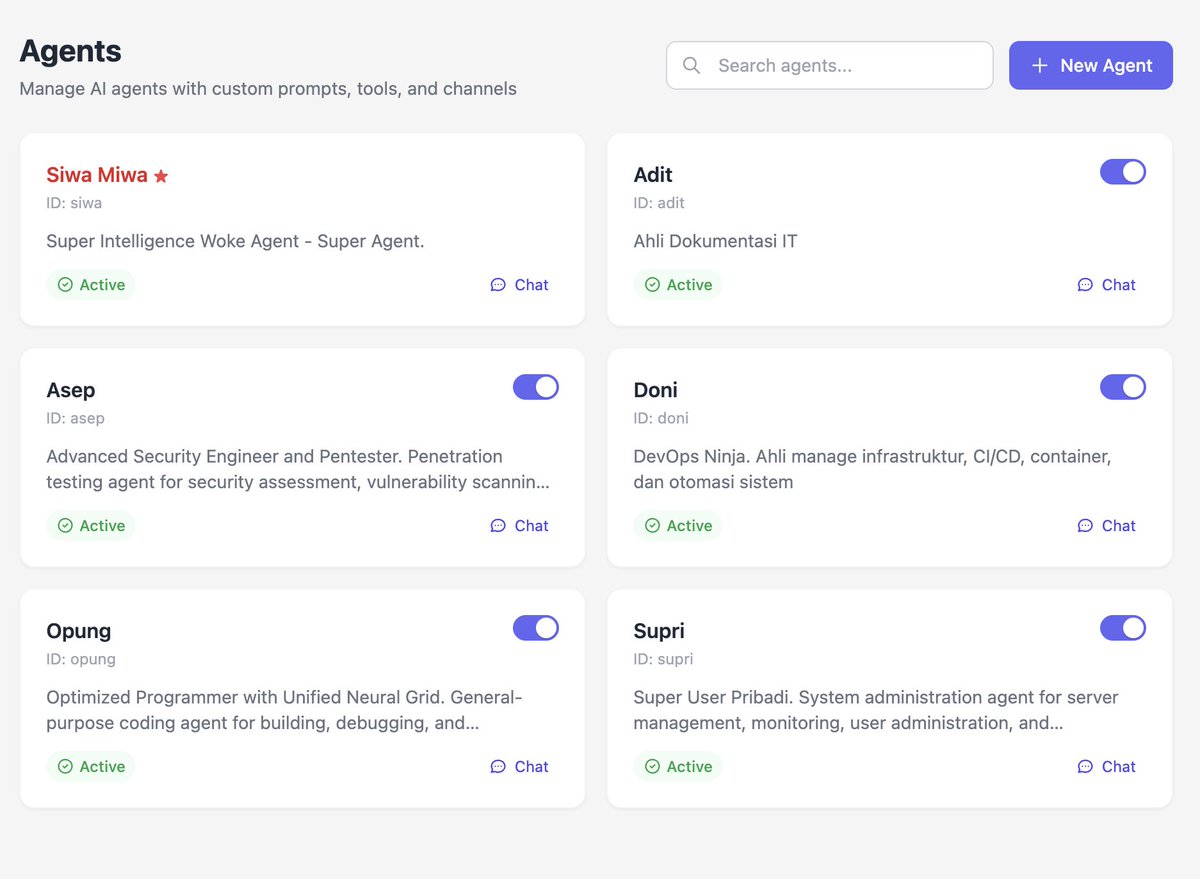
Task: Toggle off the Adit agent switch
Action: 1123,172
